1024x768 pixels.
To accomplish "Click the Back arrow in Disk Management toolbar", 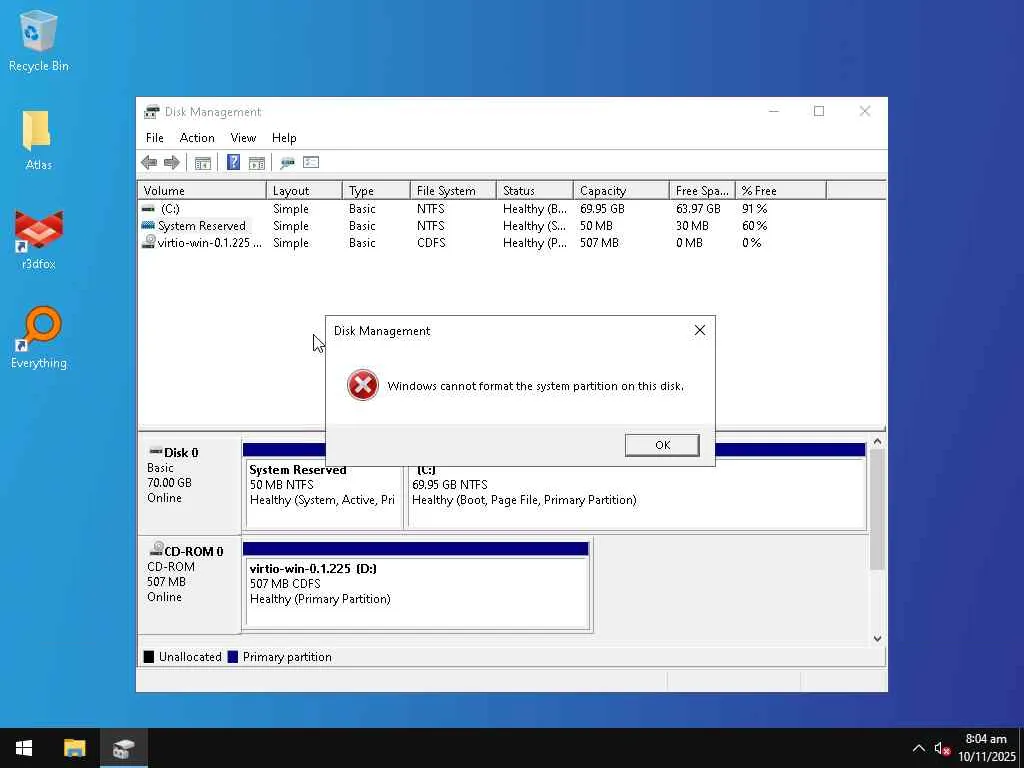I will click(x=149, y=163).
